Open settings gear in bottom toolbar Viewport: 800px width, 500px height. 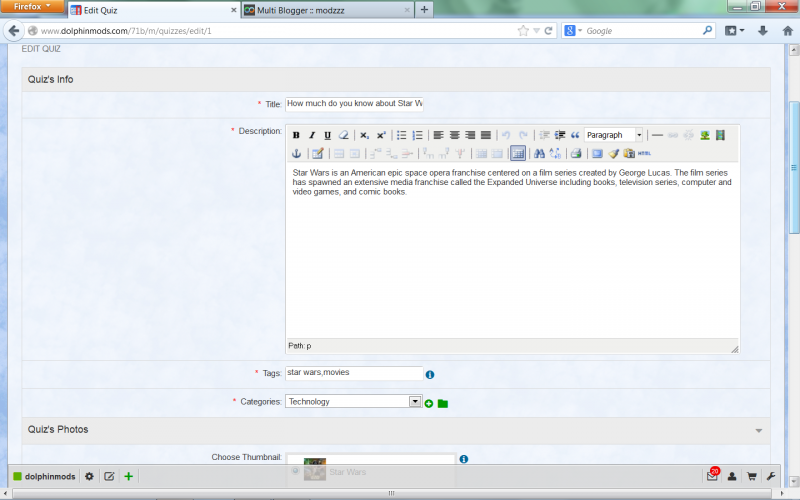pyautogui.click(x=89, y=476)
